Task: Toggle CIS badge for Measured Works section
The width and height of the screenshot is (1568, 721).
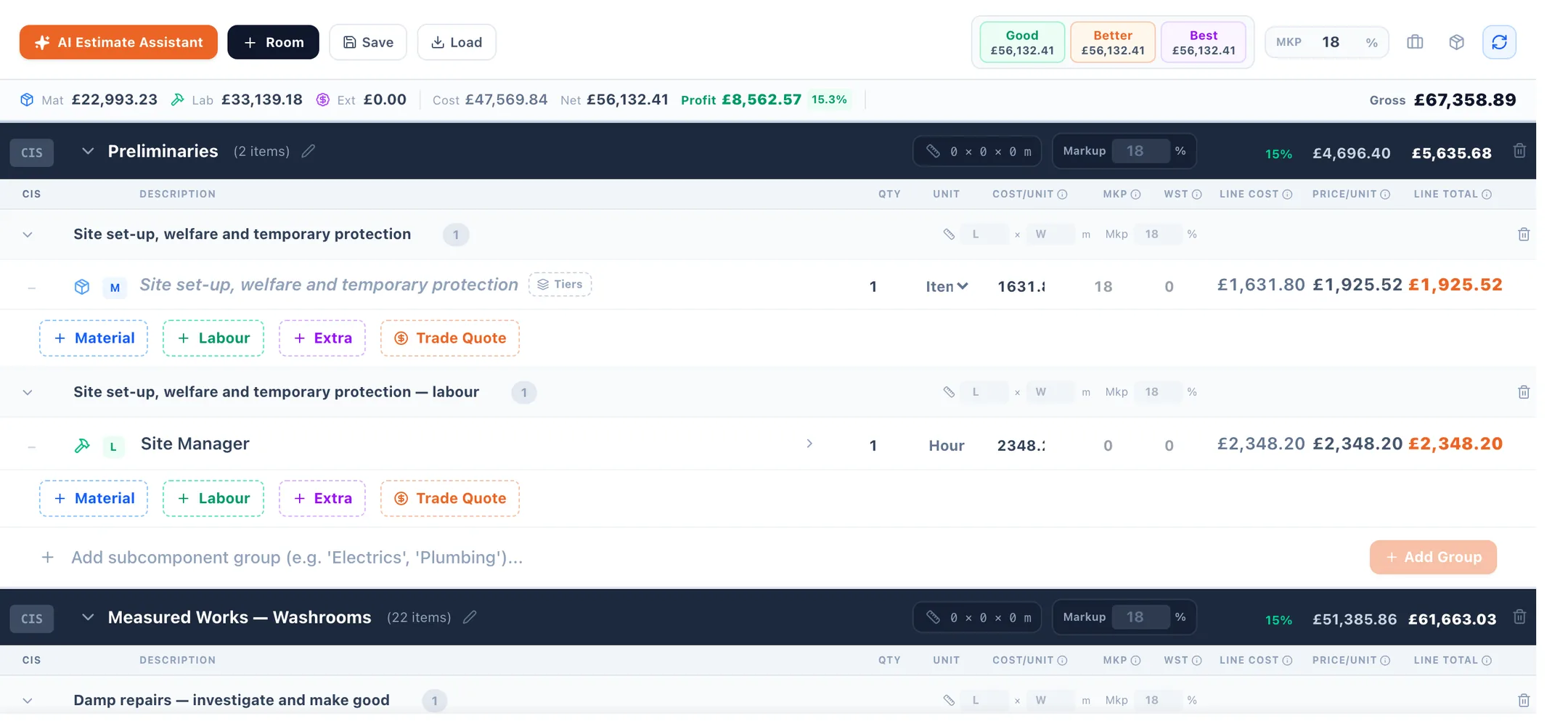Action: tap(32, 619)
